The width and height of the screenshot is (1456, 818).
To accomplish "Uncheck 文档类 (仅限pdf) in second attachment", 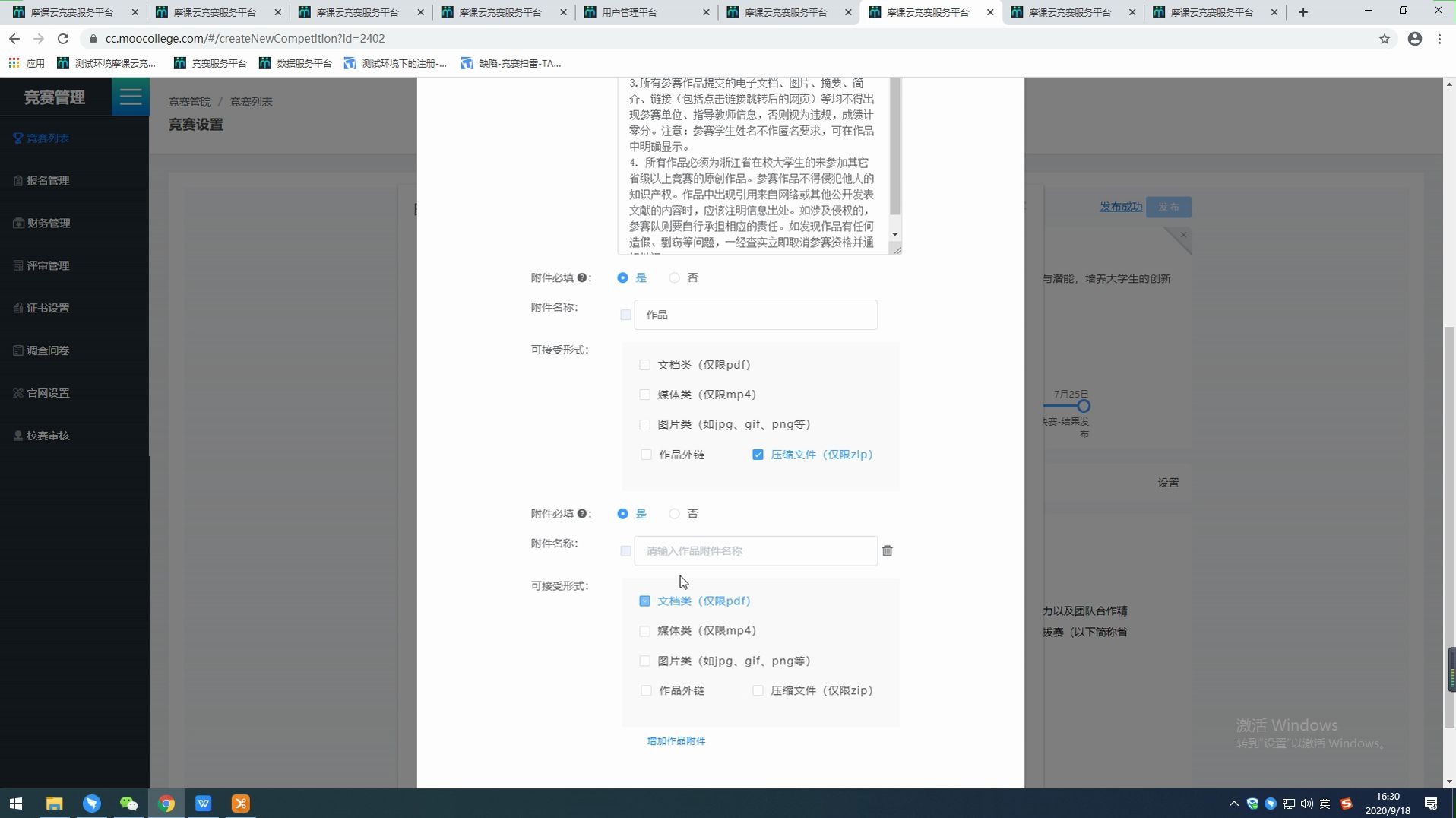I will [x=644, y=601].
